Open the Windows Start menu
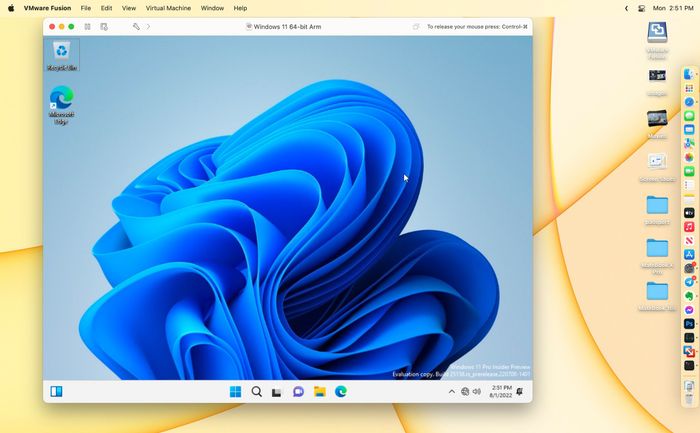The image size is (700, 433). coord(235,391)
